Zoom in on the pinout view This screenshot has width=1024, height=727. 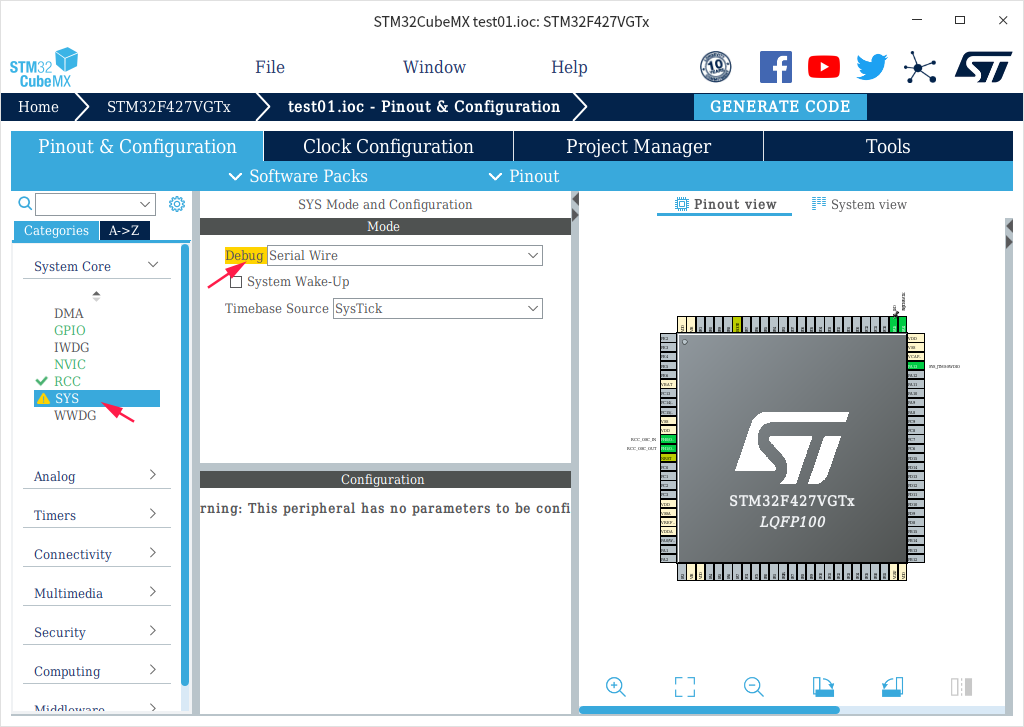point(615,687)
